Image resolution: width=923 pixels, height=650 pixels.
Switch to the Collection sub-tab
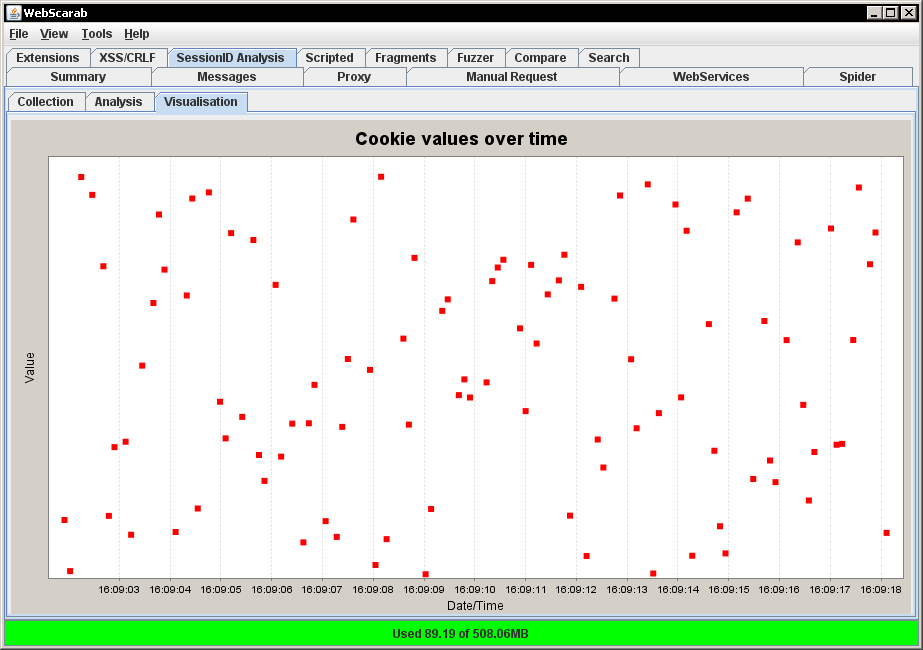point(45,102)
